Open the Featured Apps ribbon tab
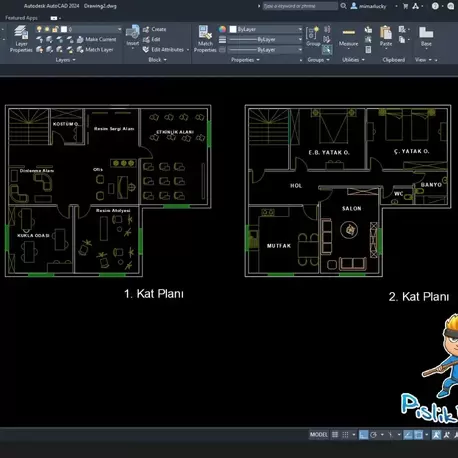This screenshot has height=458, width=458. pyautogui.click(x=21, y=18)
